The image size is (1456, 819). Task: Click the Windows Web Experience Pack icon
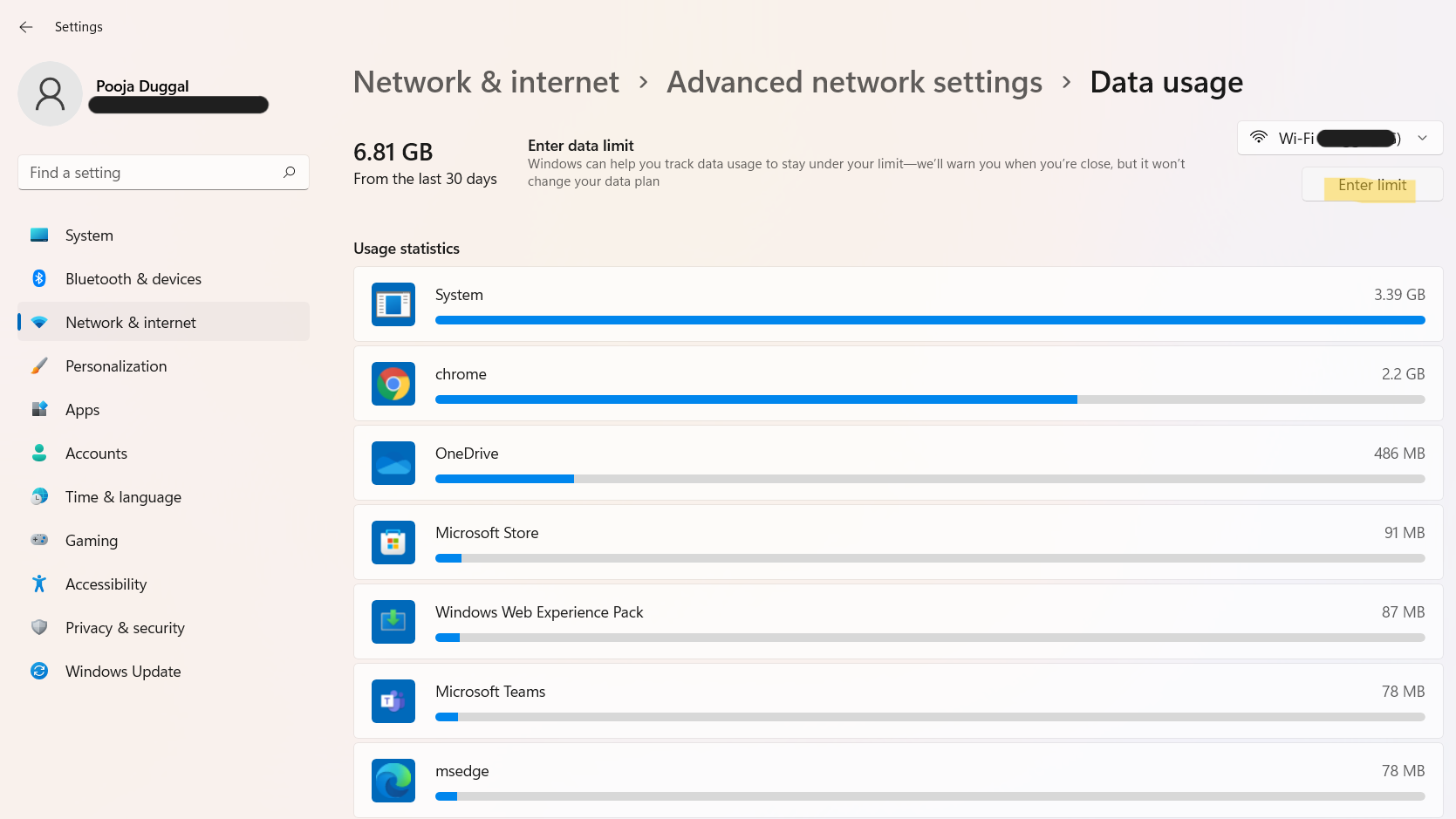click(393, 622)
